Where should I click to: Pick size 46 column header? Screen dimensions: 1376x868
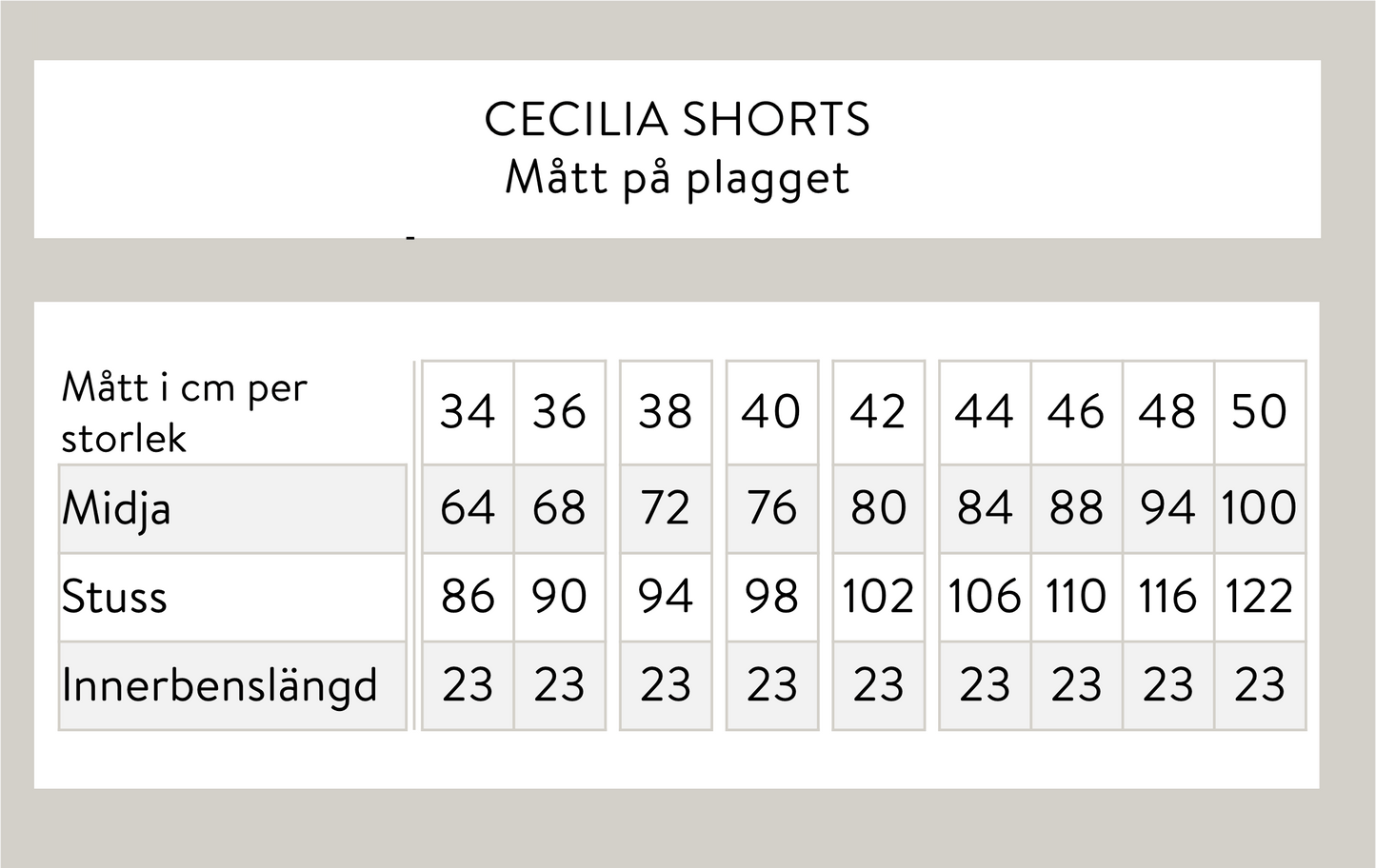tap(1076, 412)
